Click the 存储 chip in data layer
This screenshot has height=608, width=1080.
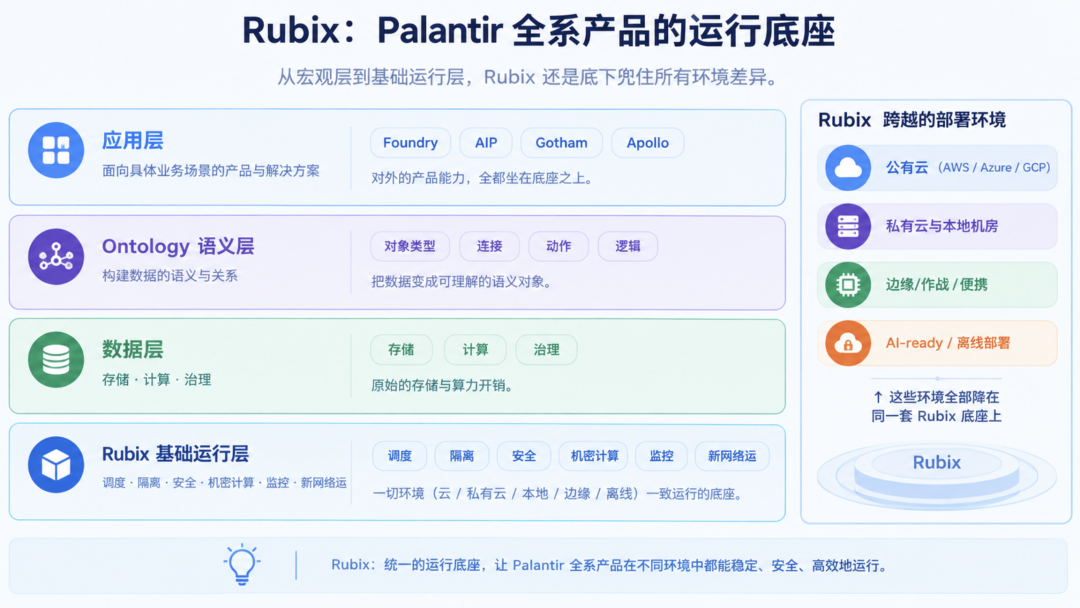click(402, 350)
